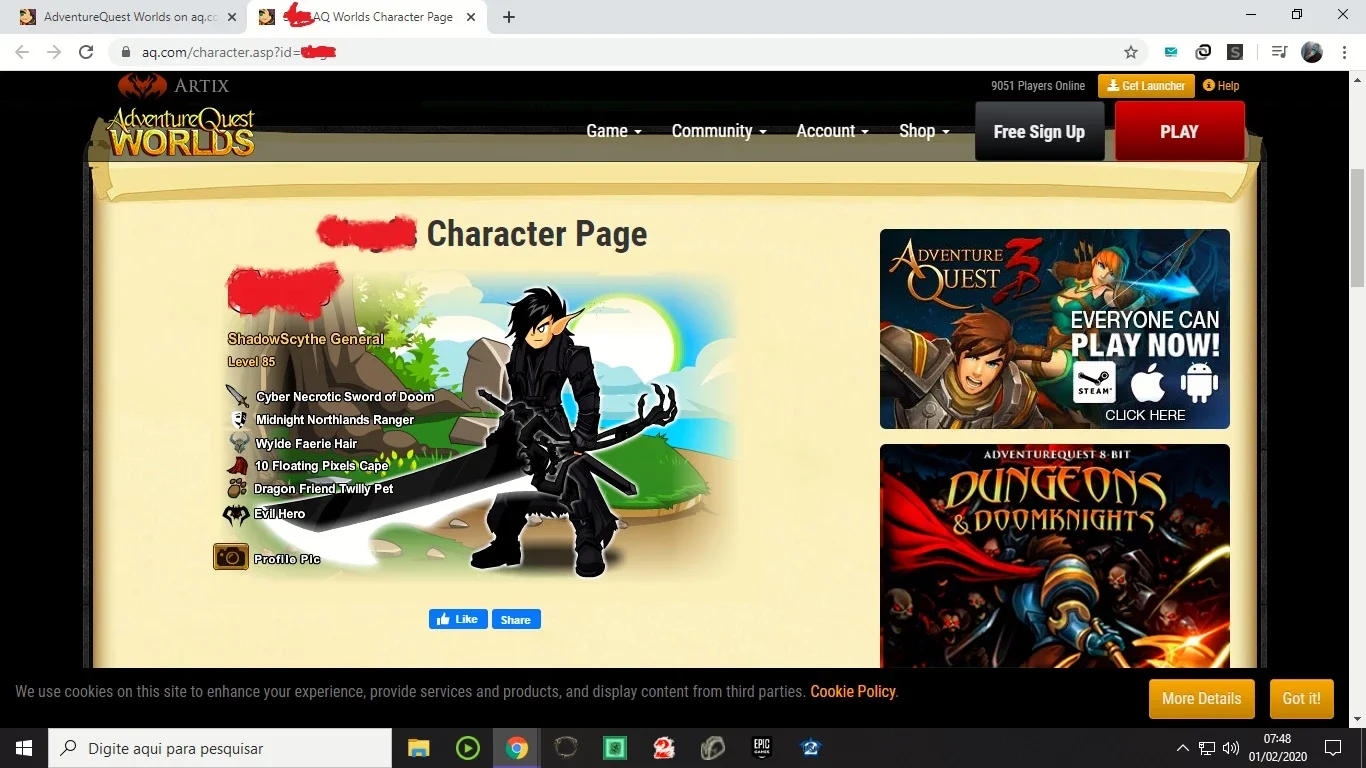Open Epic Games launcher from the taskbar
The width and height of the screenshot is (1366, 768).
point(762,748)
